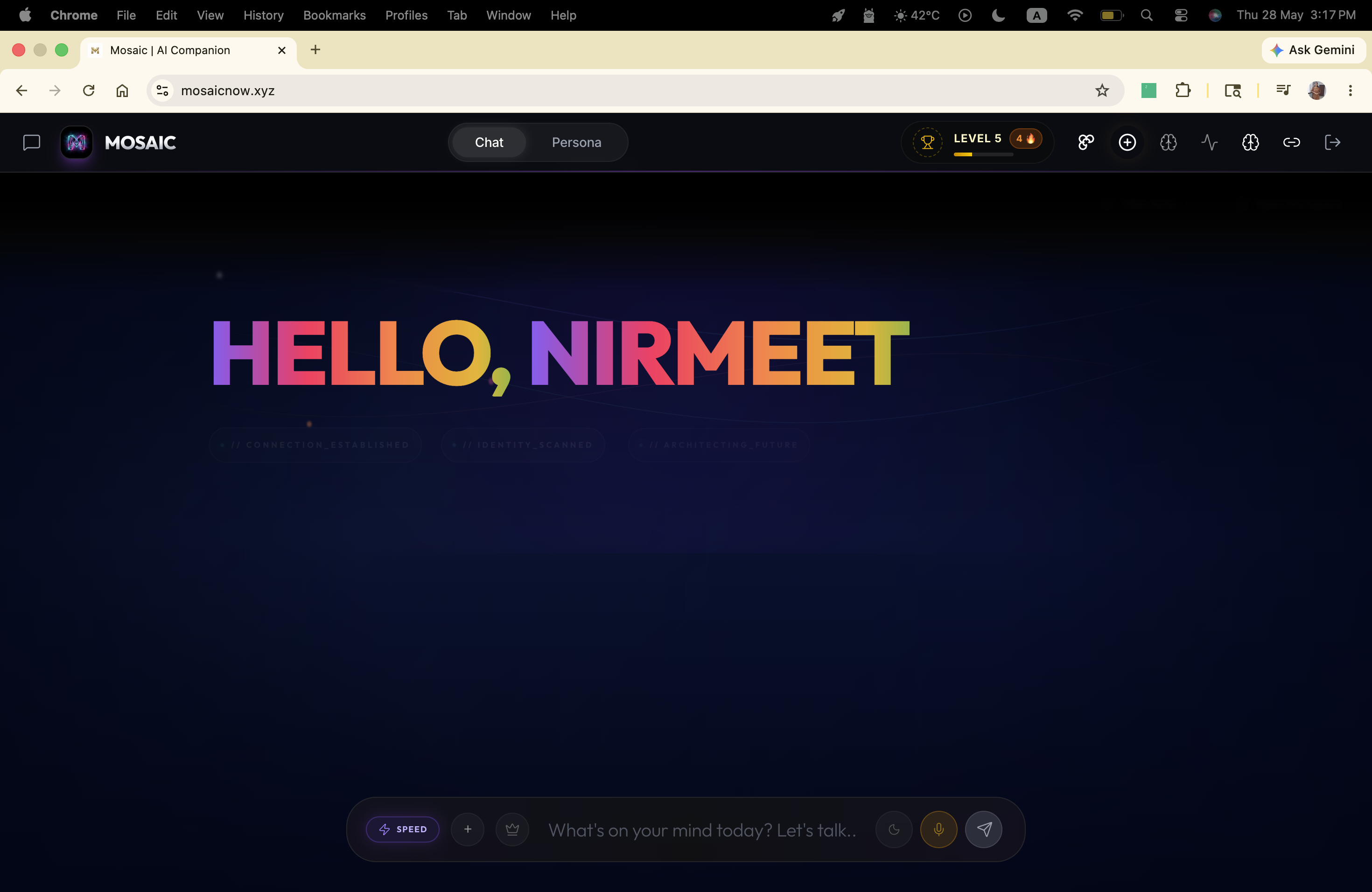Close the Mosaic | AI Companion tab
The image size is (1372, 892).
(x=282, y=50)
